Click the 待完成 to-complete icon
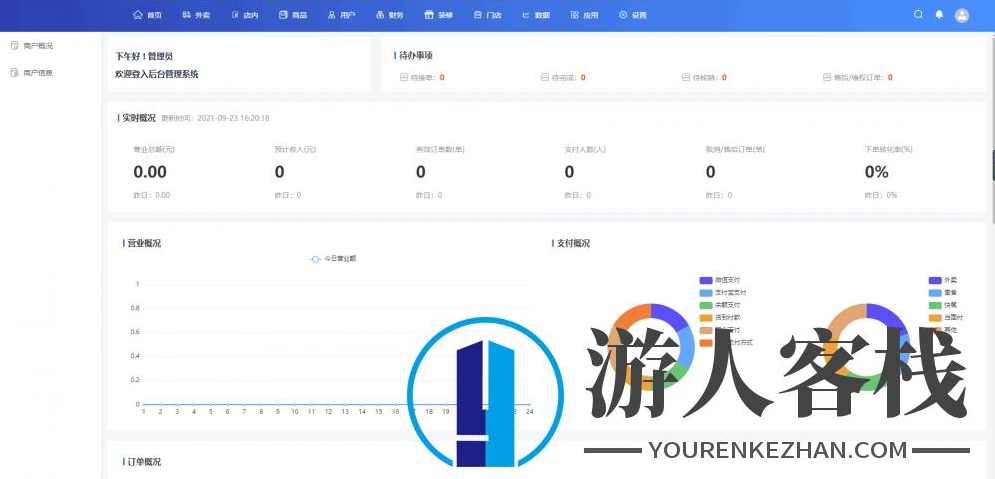Screen dimensions: 995x479 (x=544, y=77)
